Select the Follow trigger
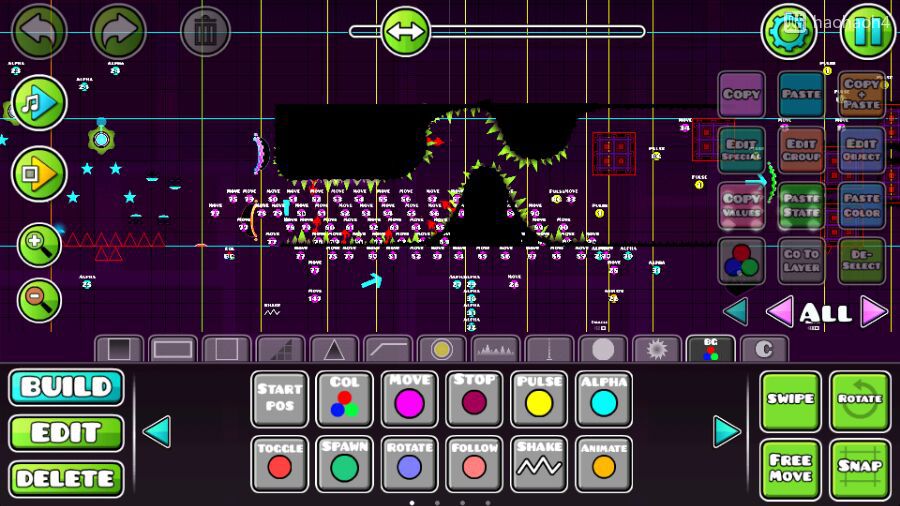The width and height of the screenshot is (900, 506). 474,464
